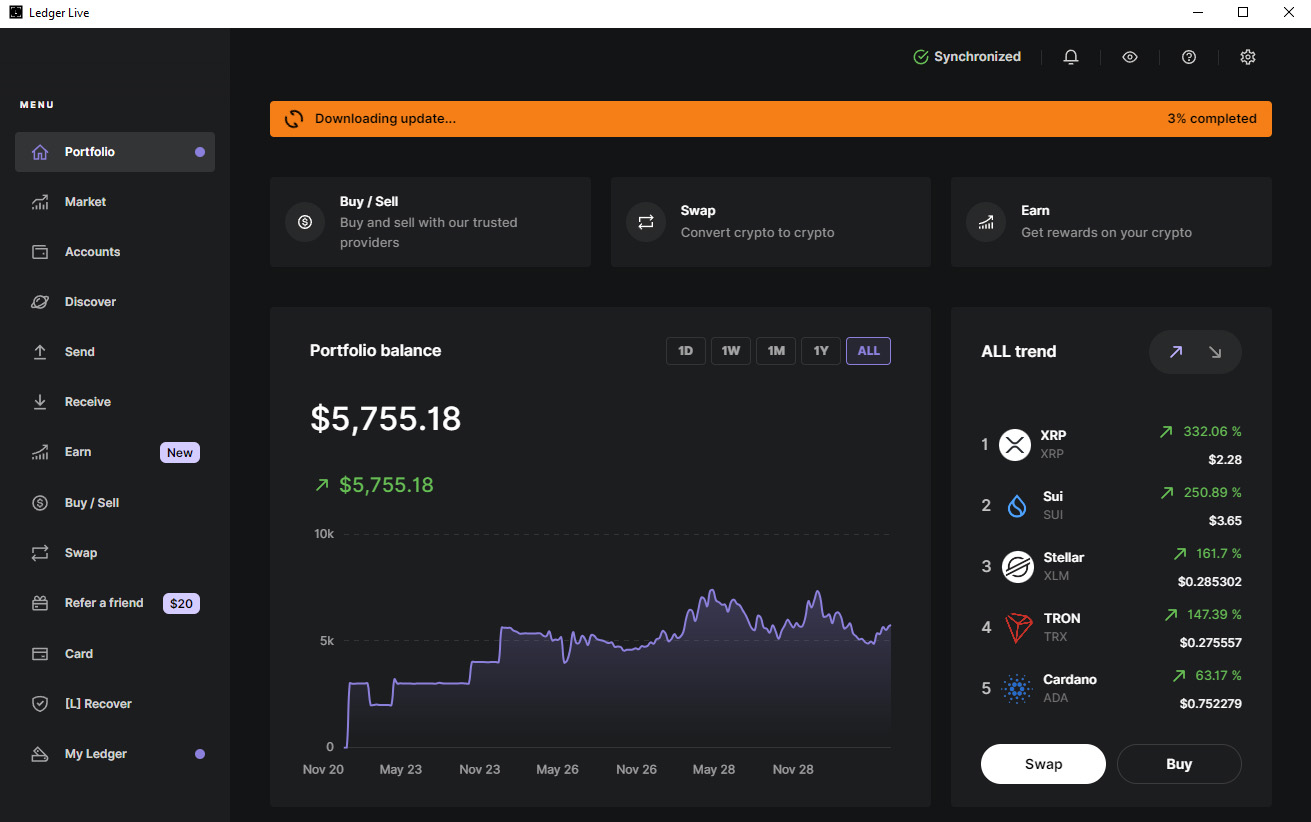Click the Stellar XLM logo
This screenshot has width=1311, height=822.
pyautogui.click(x=1017, y=567)
